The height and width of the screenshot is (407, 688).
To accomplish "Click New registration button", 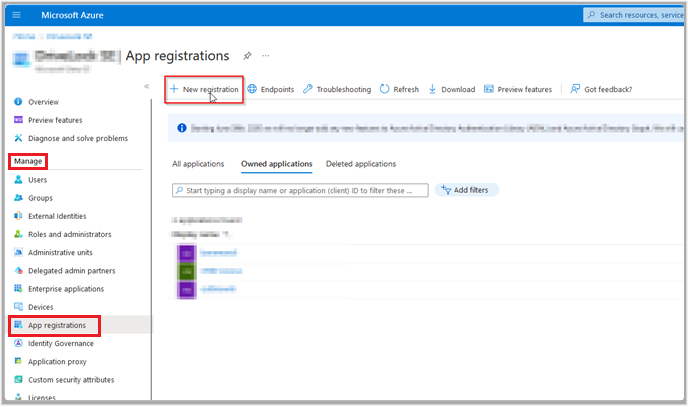I will [204, 89].
